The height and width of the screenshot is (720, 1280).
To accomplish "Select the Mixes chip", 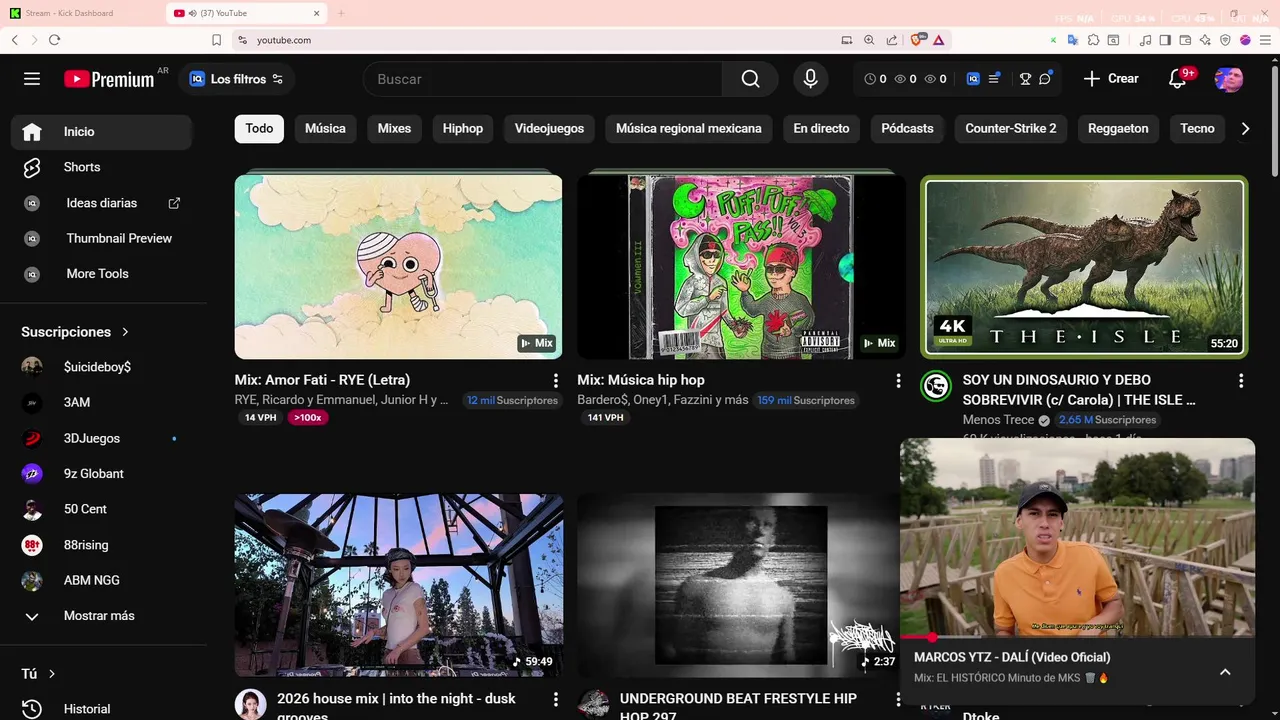I will click(394, 128).
